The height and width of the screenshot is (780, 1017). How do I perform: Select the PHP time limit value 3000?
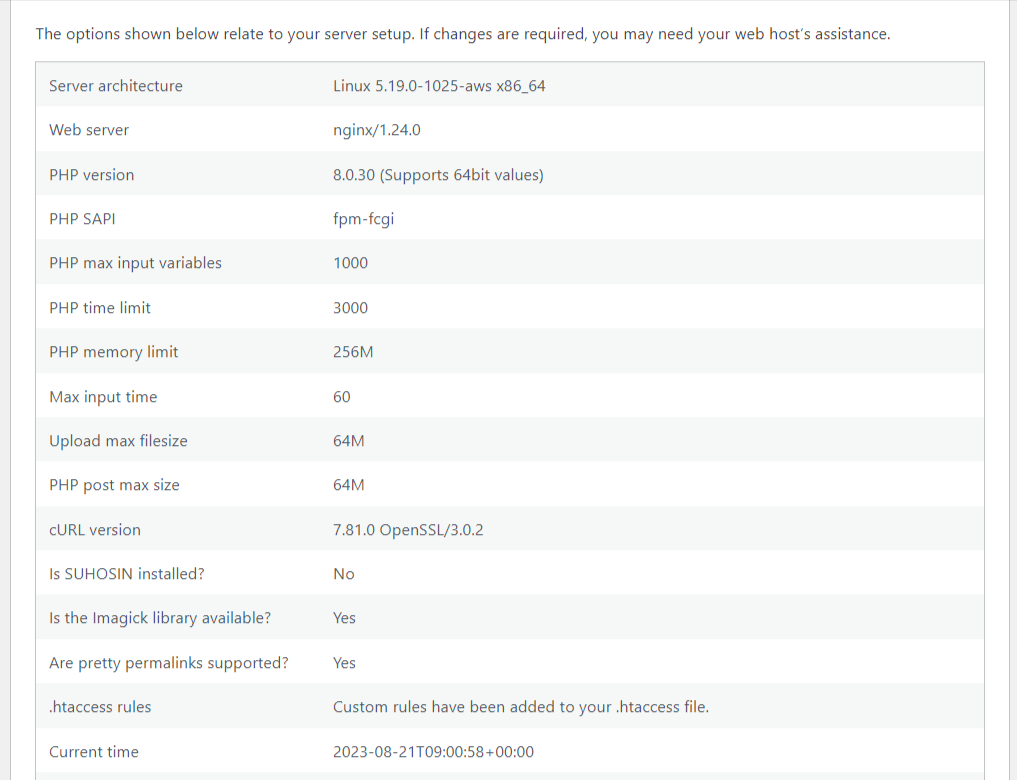pyautogui.click(x=350, y=307)
